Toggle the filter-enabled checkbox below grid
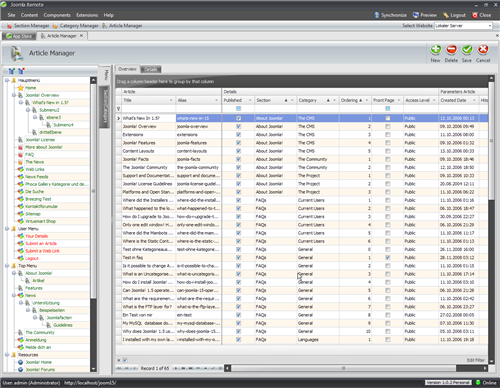The height and width of the screenshot is (388, 500). coord(125,360)
